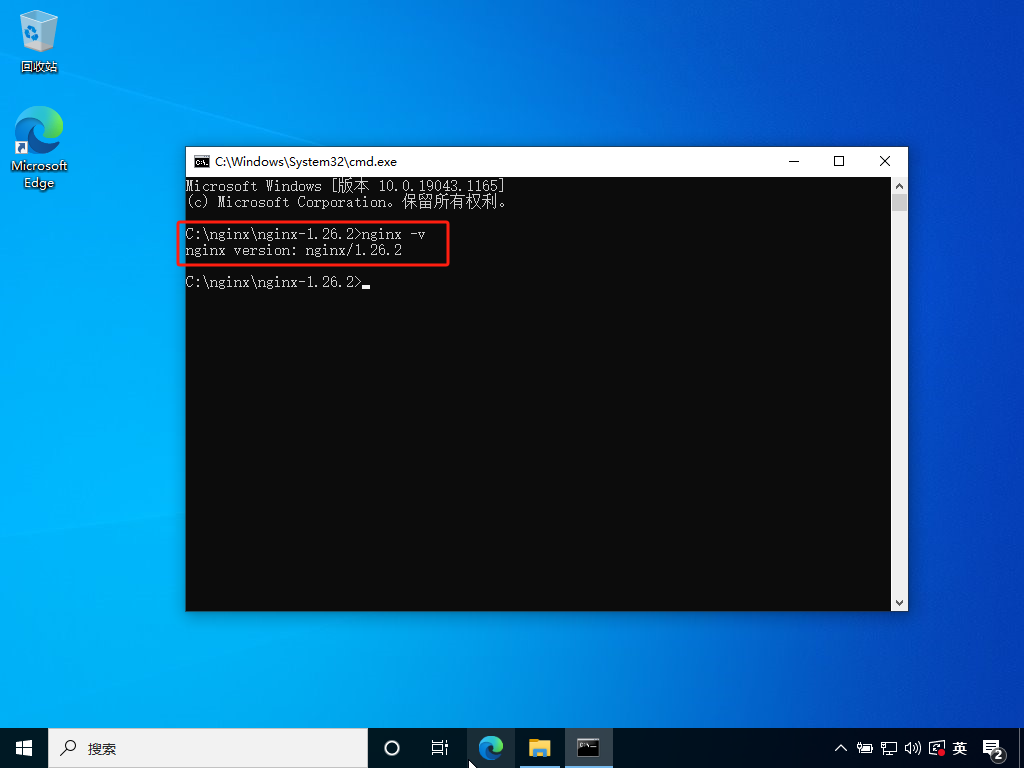
Task: Click the cmd scrollbar thumb
Action: [x=899, y=202]
